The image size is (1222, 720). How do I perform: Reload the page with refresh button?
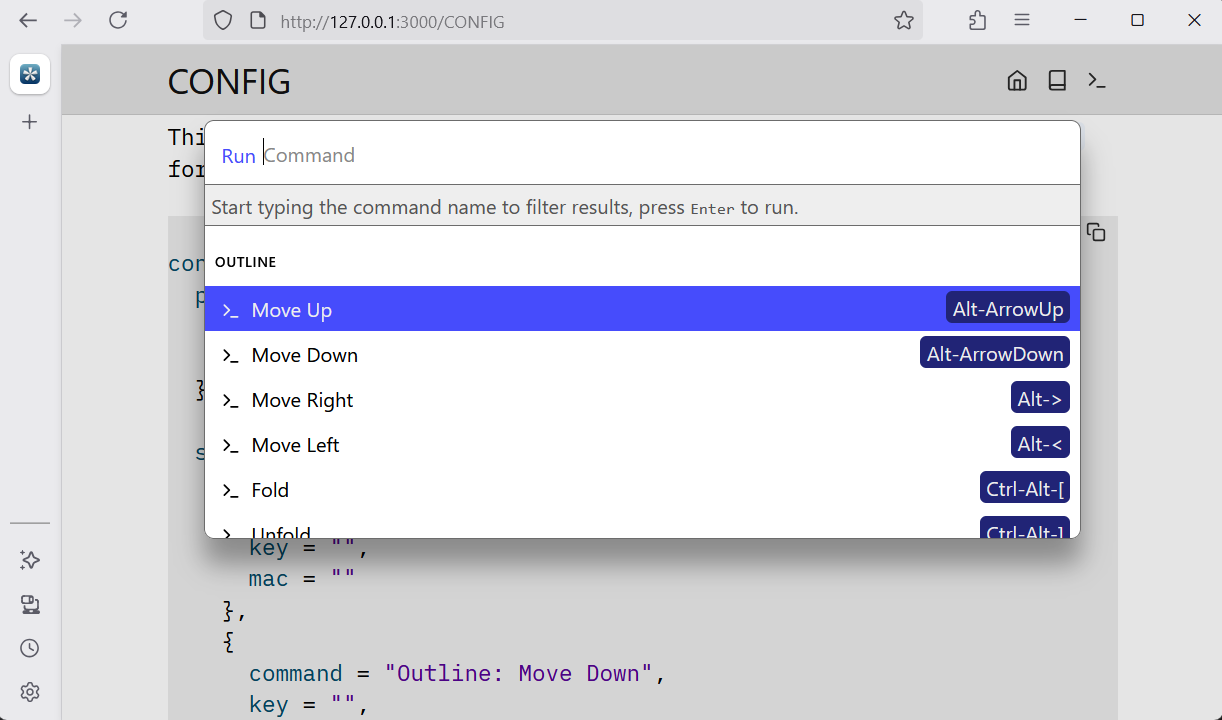coord(118,20)
